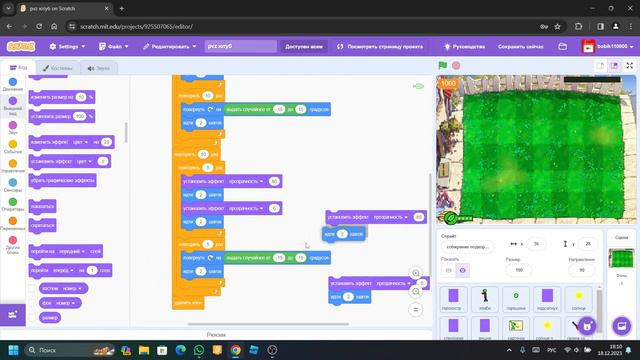Select the Управление blocks category
This screenshot has height=360, width=640.
point(13,166)
